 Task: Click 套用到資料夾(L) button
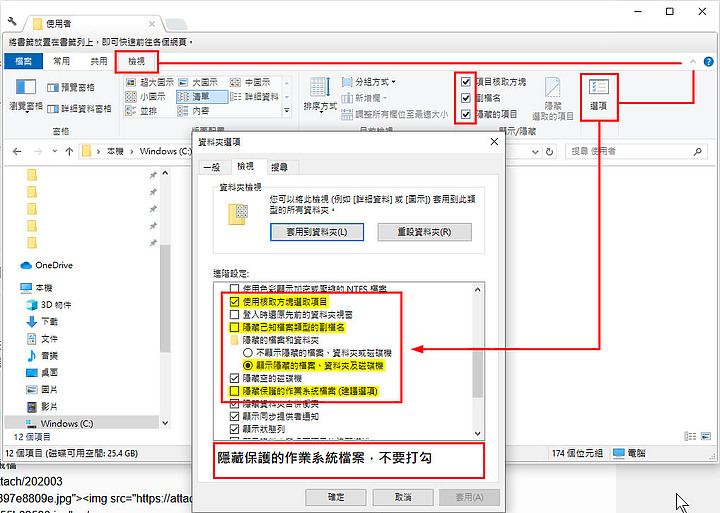(317, 232)
